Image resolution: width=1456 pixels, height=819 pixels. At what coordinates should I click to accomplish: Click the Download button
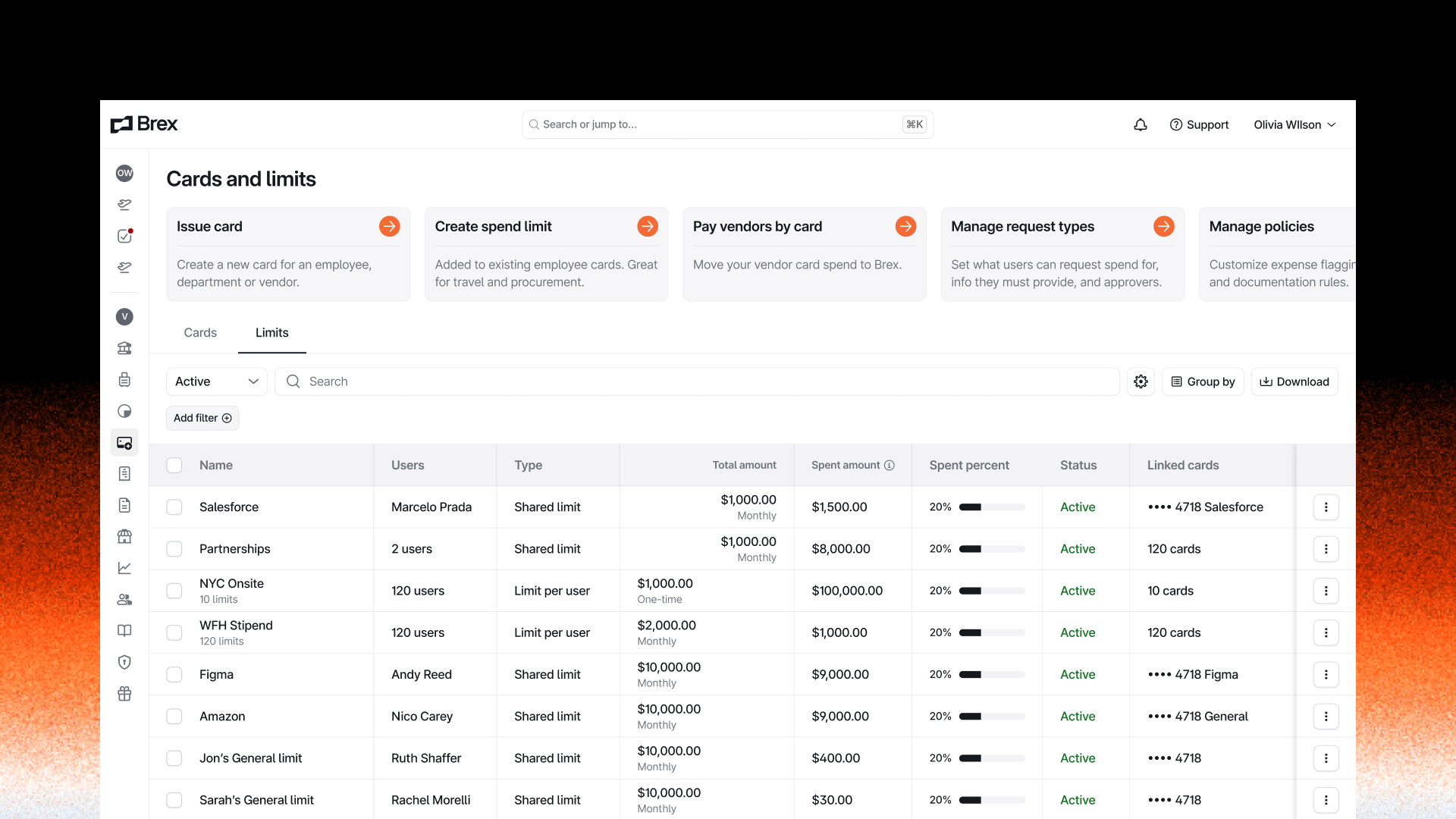coord(1294,381)
